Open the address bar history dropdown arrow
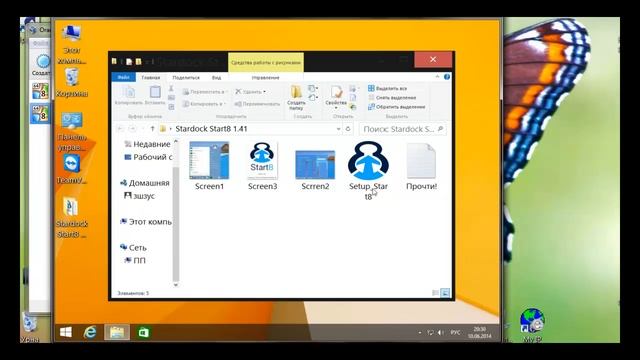The image size is (640, 360). (338, 129)
